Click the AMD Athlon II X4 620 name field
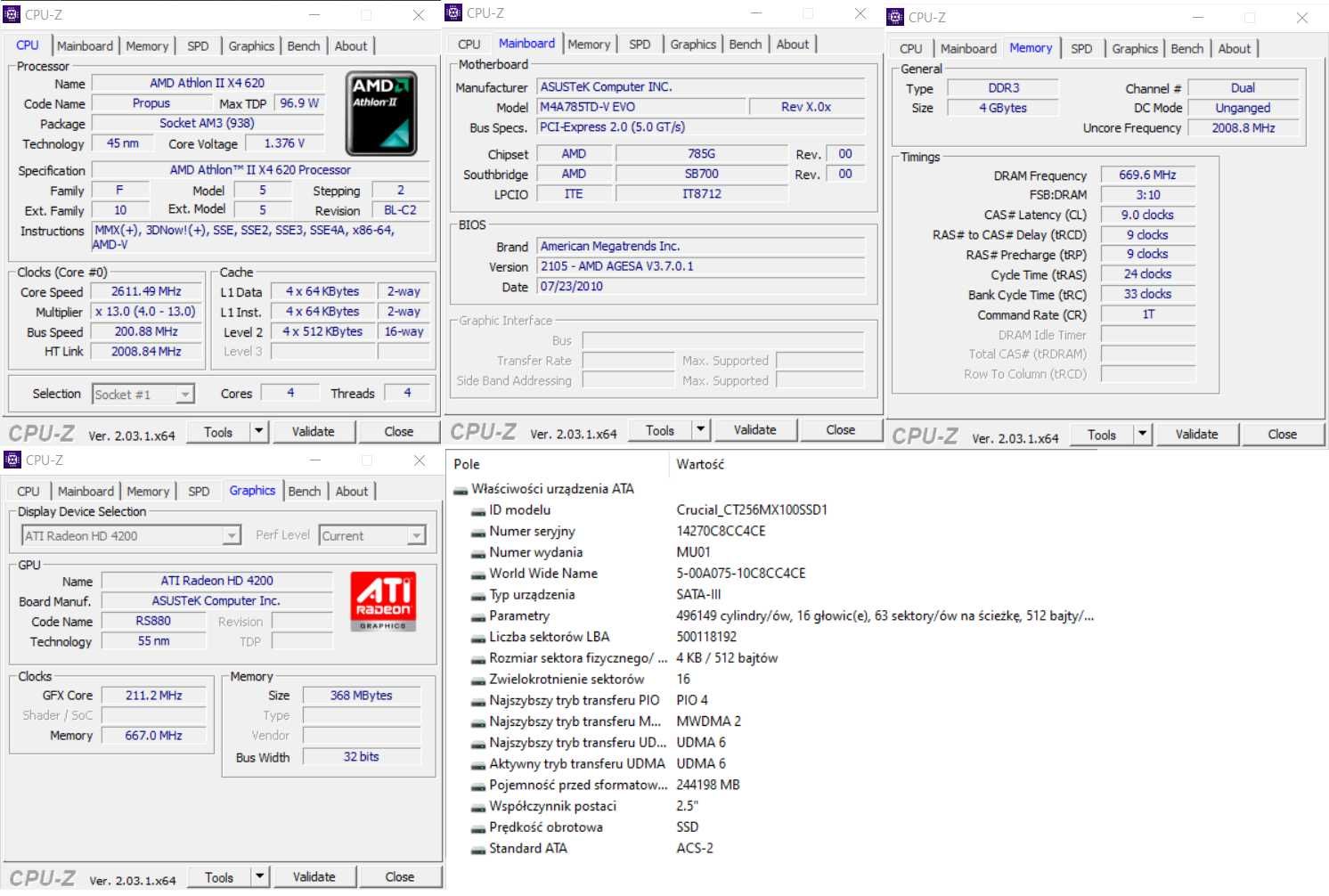 click(207, 84)
